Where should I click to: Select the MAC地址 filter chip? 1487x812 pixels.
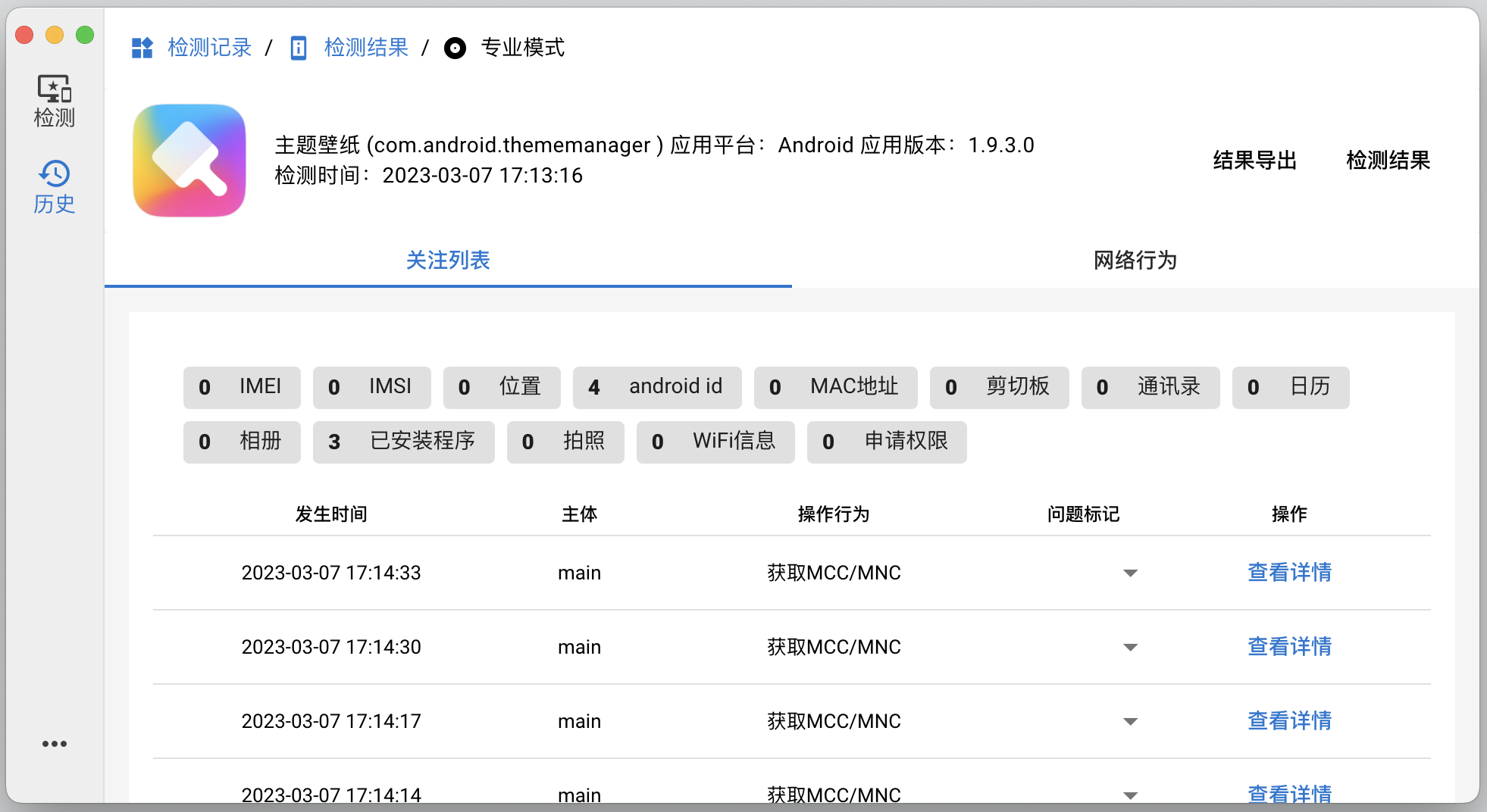tap(836, 388)
